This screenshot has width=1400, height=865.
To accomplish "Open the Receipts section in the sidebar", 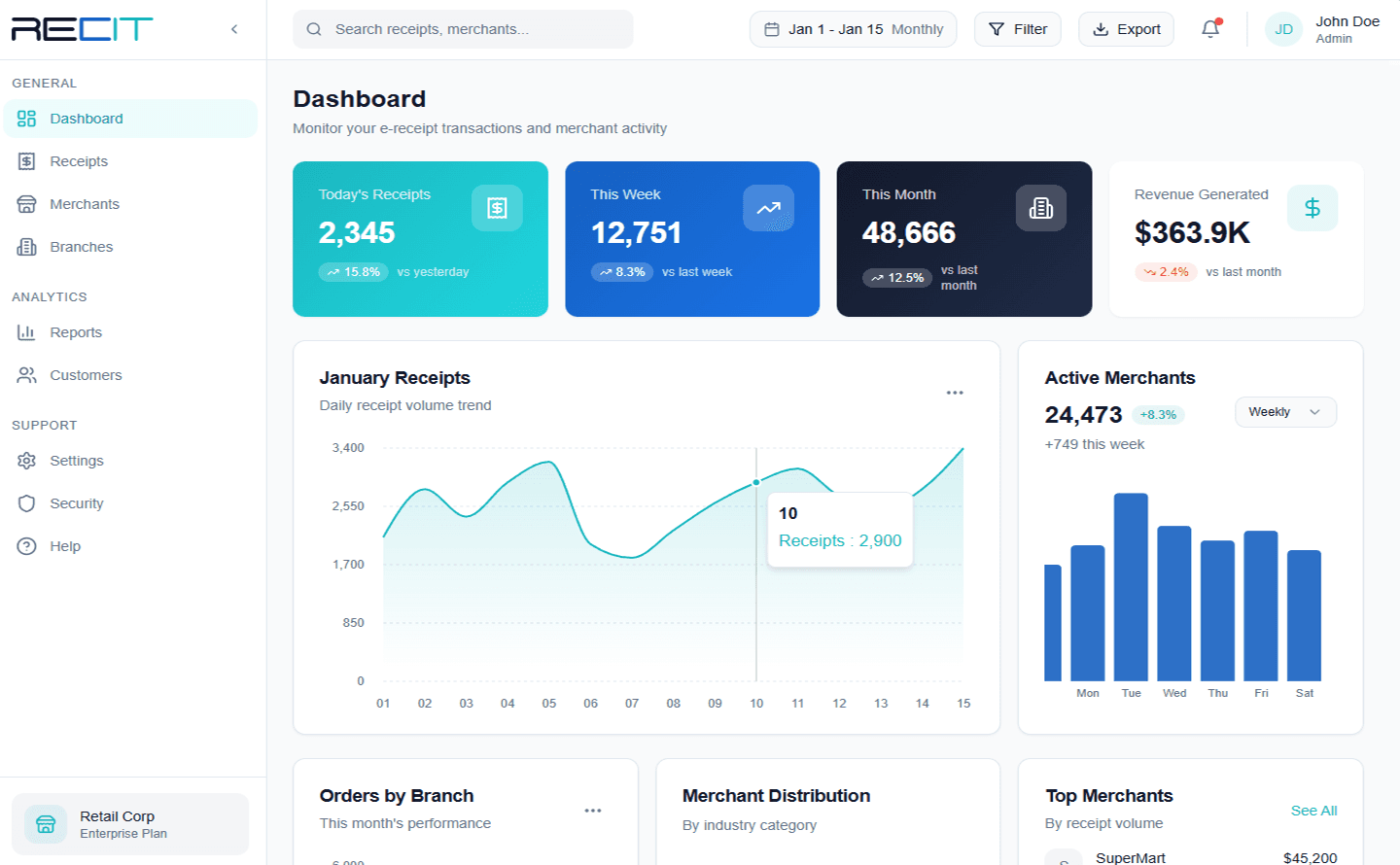I will point(78,161).
